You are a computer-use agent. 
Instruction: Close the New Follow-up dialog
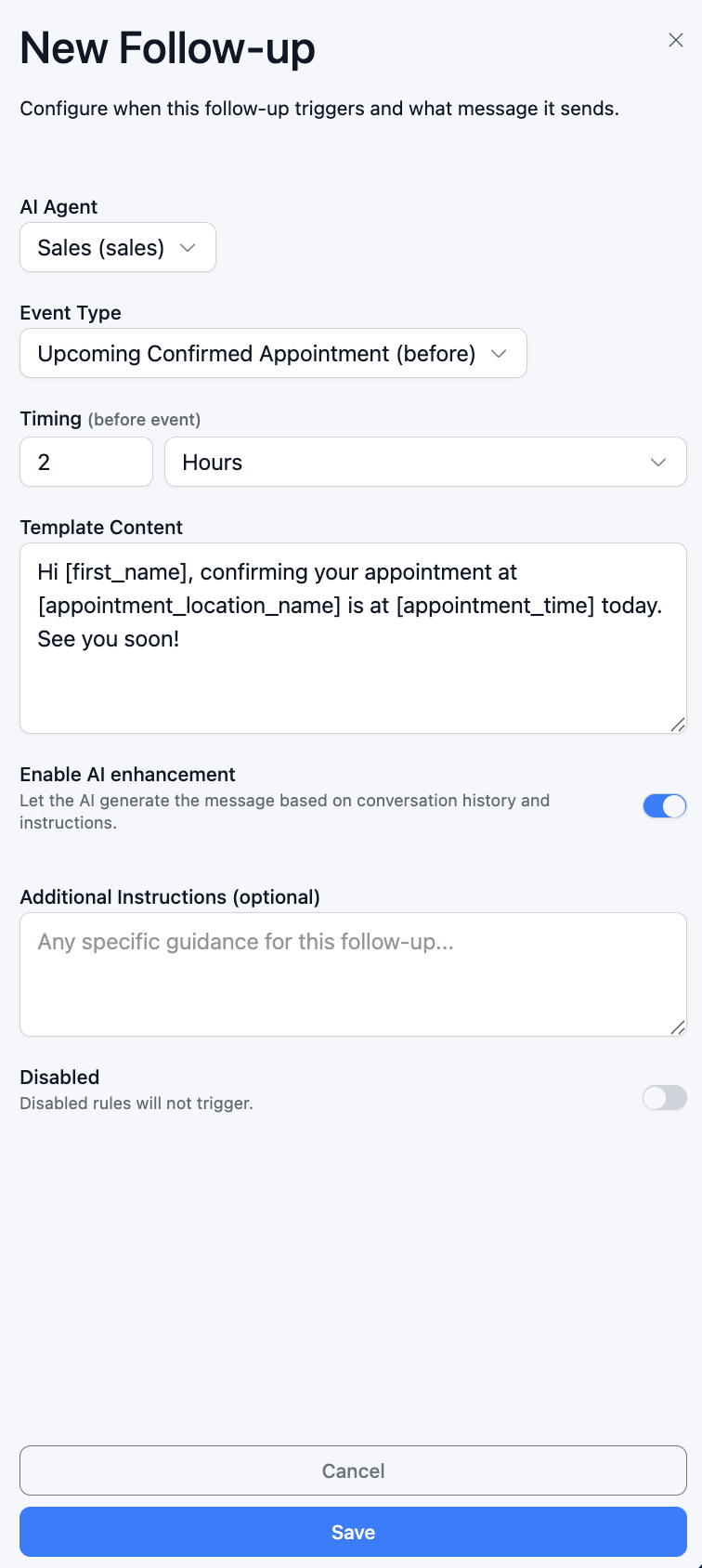tap(676, 40)
